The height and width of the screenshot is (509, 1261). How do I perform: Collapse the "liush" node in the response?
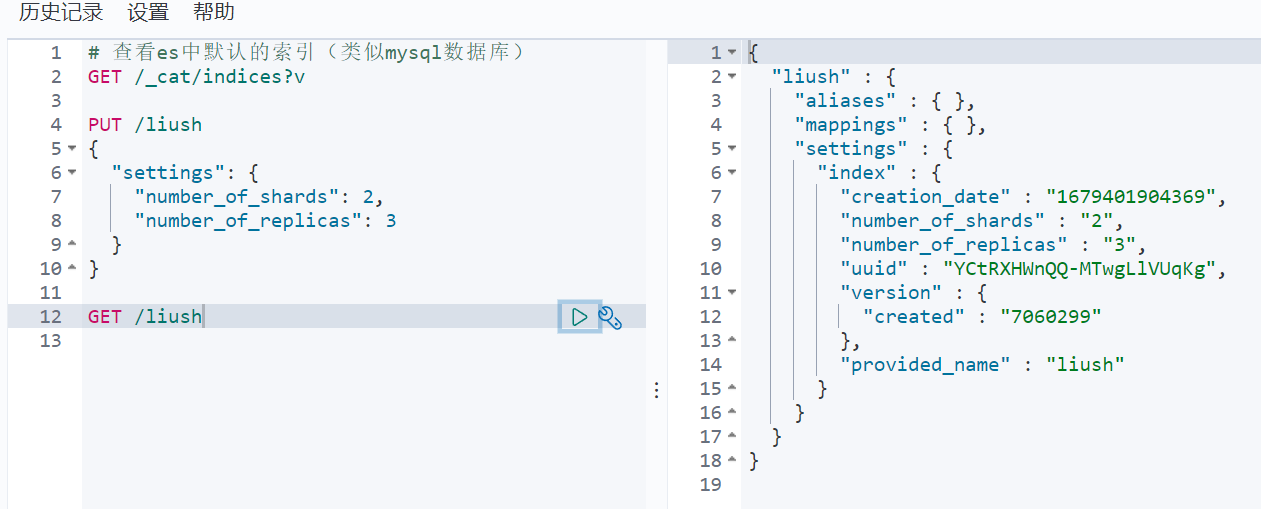732,77
